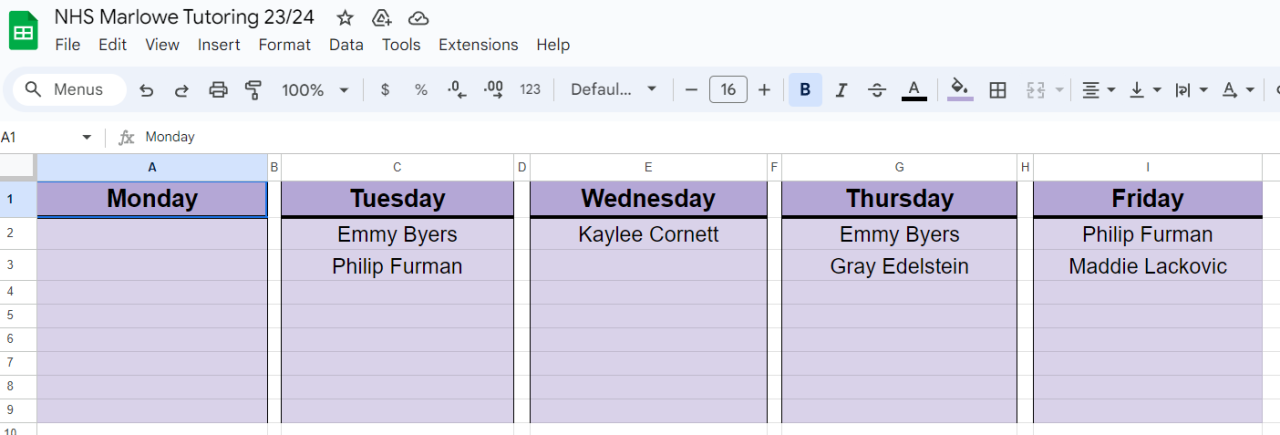
Task: Toggle Bold formatting button
Action: 805,90
